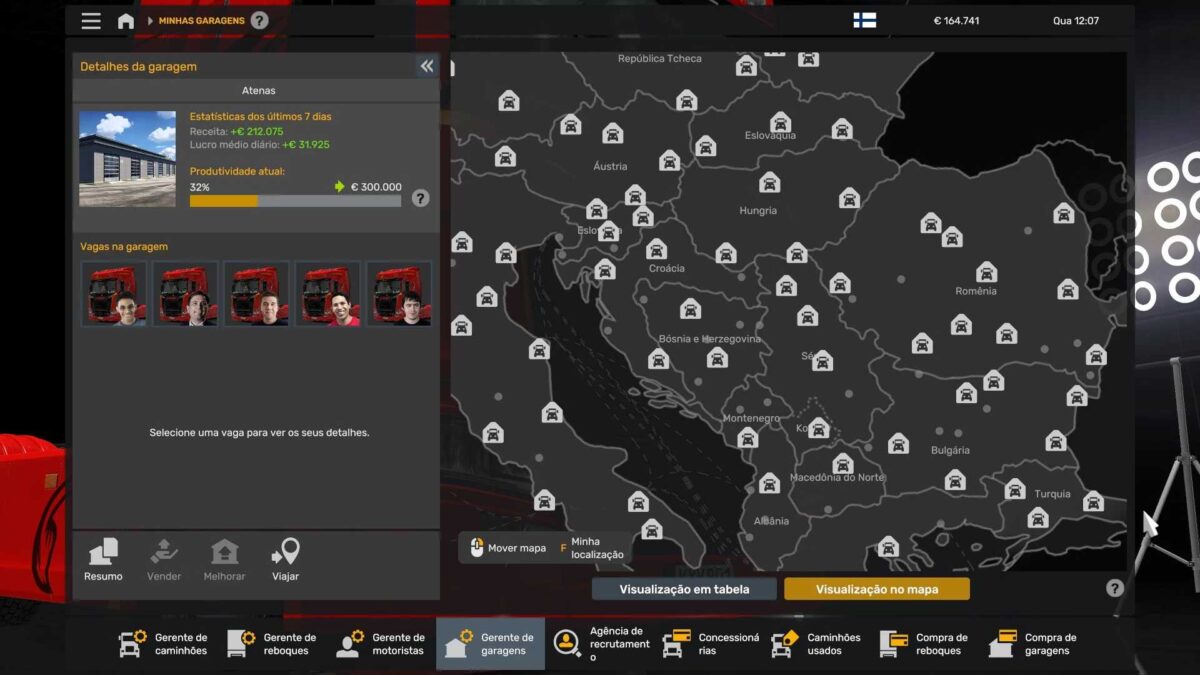Open help next to Minhas Garagens
Viewport: 1200px width, 675px height.
point(259,20)
